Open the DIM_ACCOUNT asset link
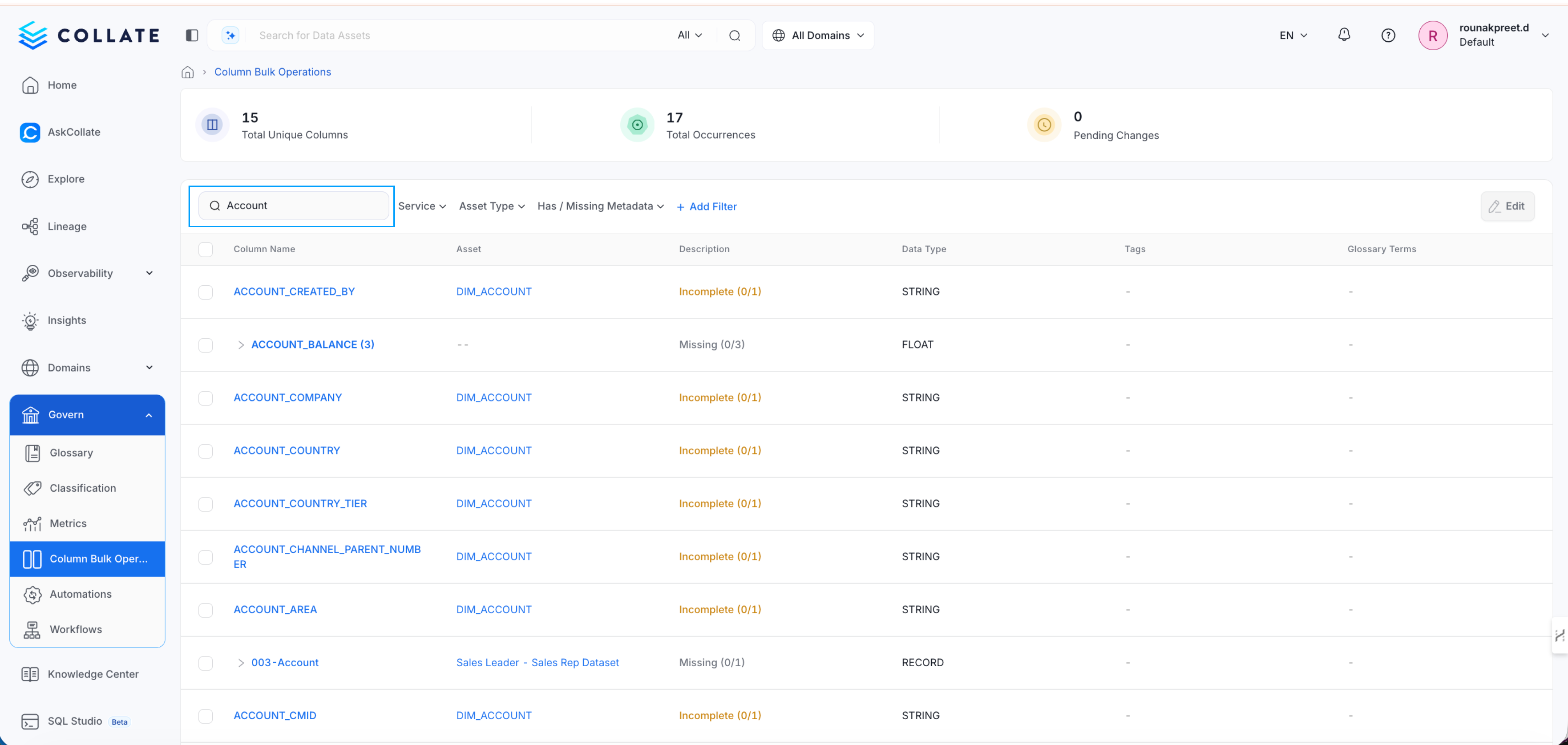 [494, 291]
